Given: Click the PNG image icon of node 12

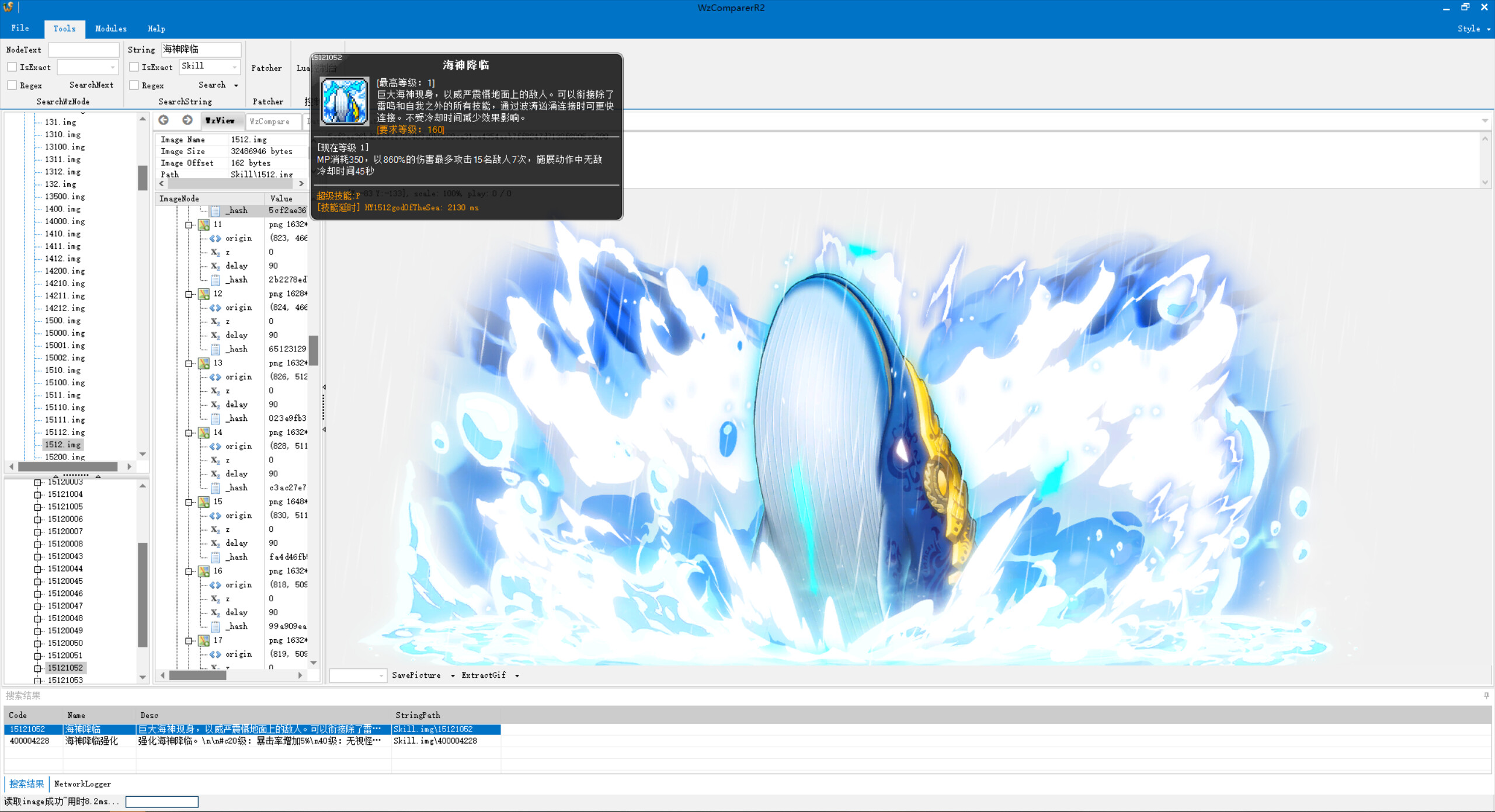Looking at the screenshot, I should coord(203,294).
